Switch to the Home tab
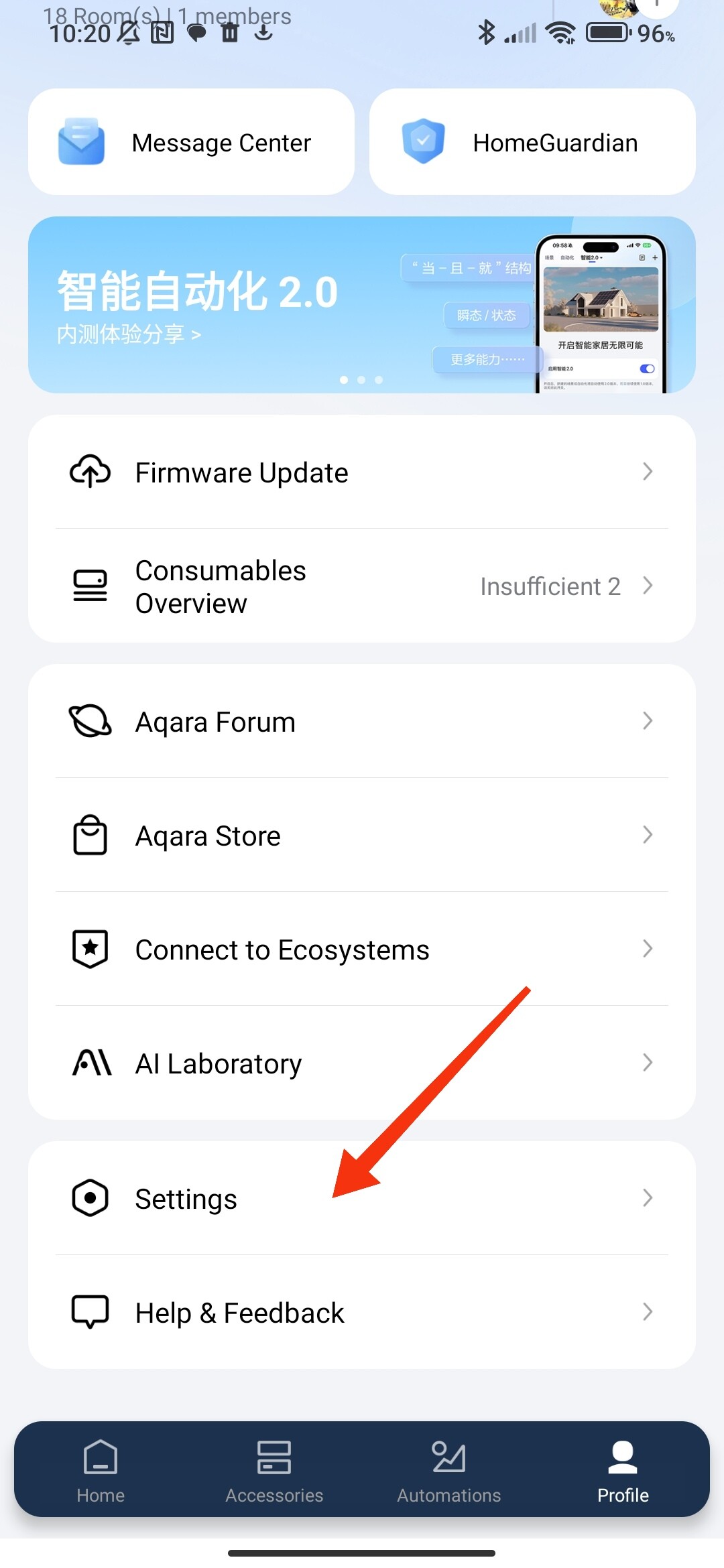The height and width of the screenshot is (1568, 724). 101,1471
